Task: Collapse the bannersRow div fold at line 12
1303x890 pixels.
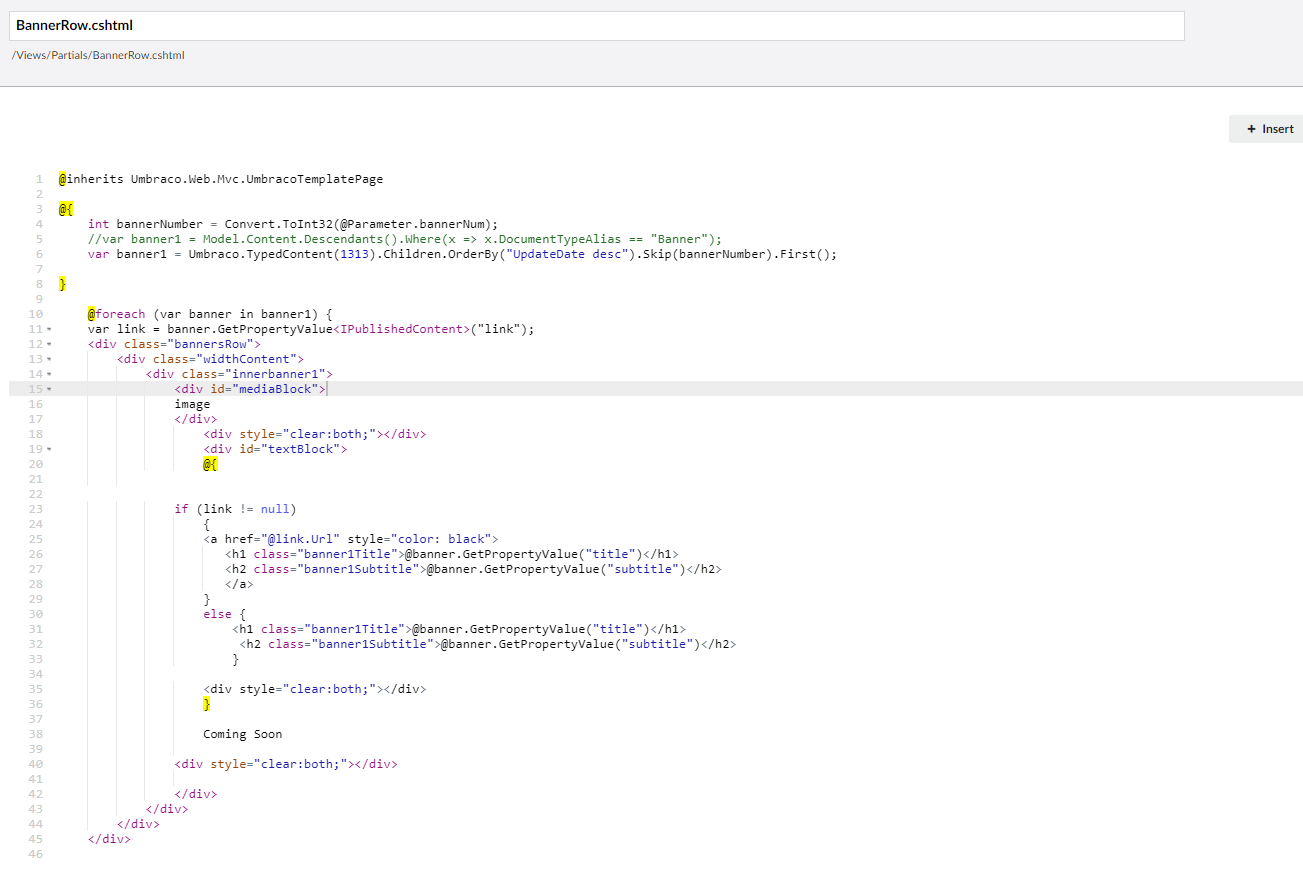Action: point(49,344)
